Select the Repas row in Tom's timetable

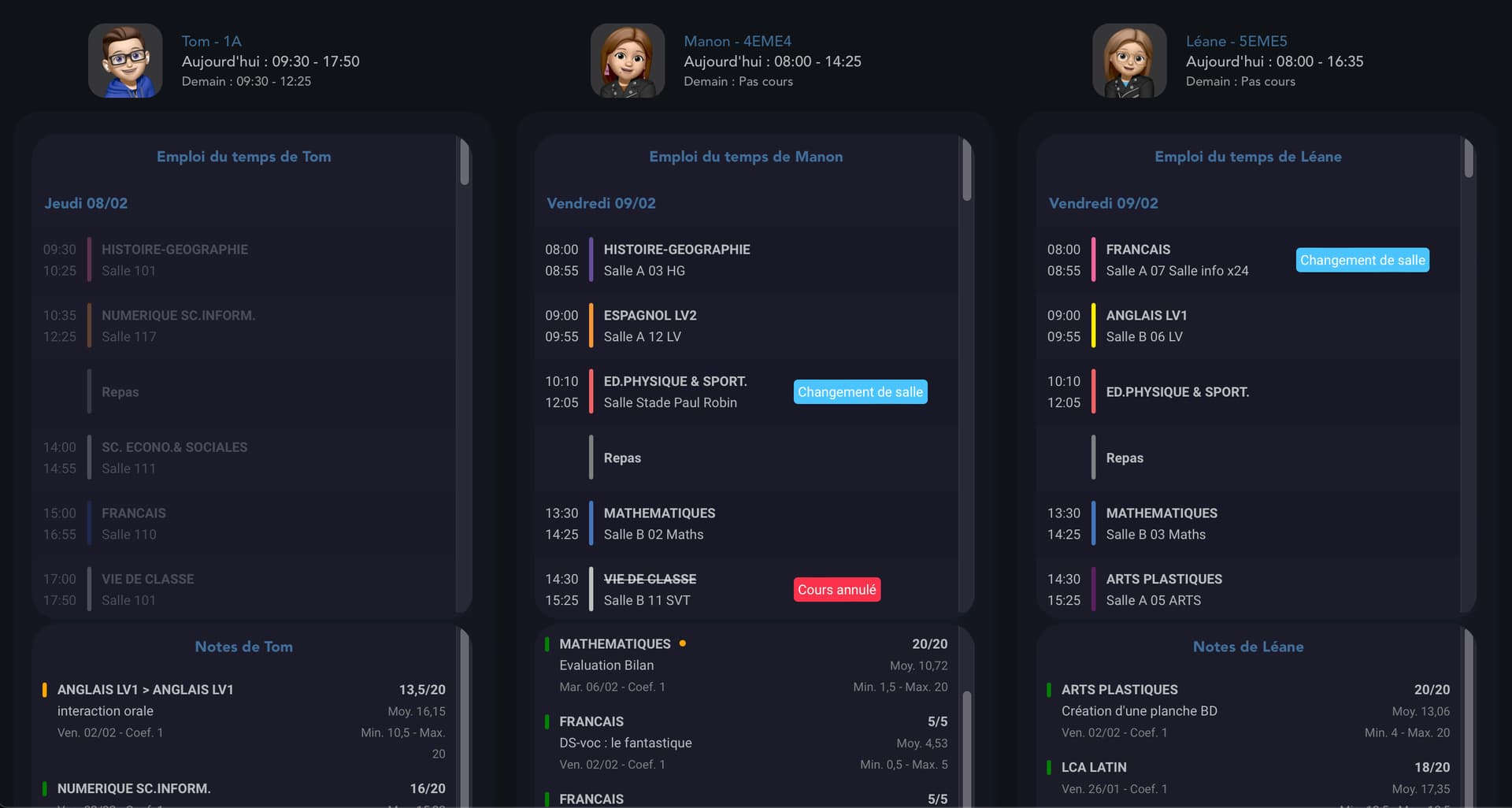pyautogui.click(x=243, y=392)
